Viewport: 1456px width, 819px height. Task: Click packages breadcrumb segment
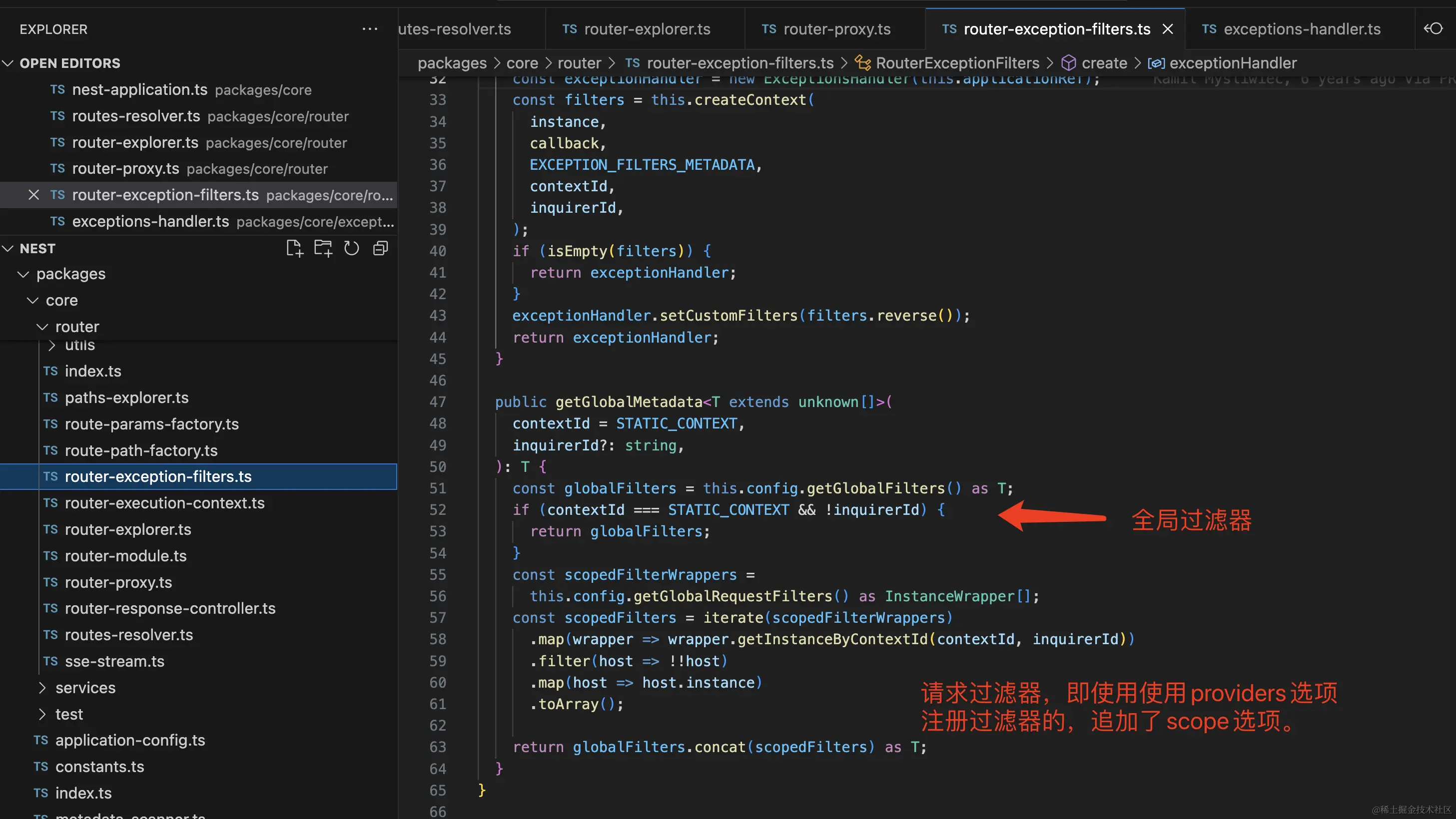[452, 63]
